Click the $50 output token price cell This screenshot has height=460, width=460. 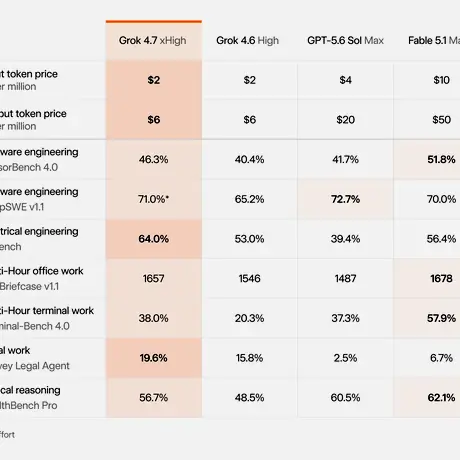pyautogui.click(x=441, y=120)
